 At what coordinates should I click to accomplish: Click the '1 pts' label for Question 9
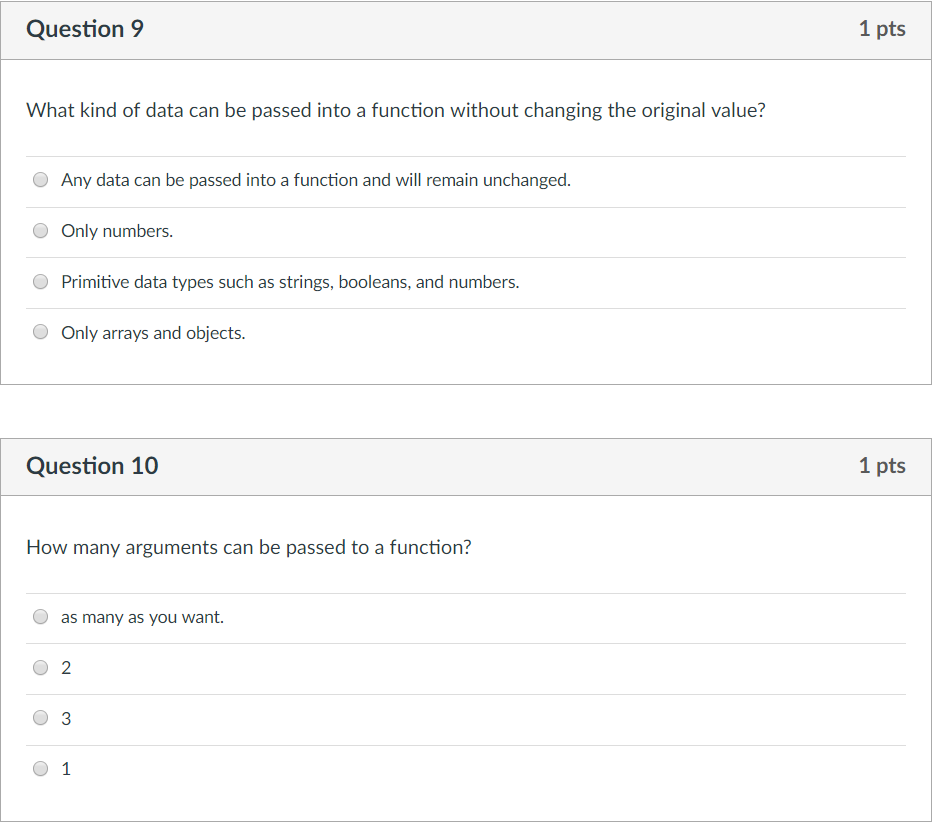[882, 29]
